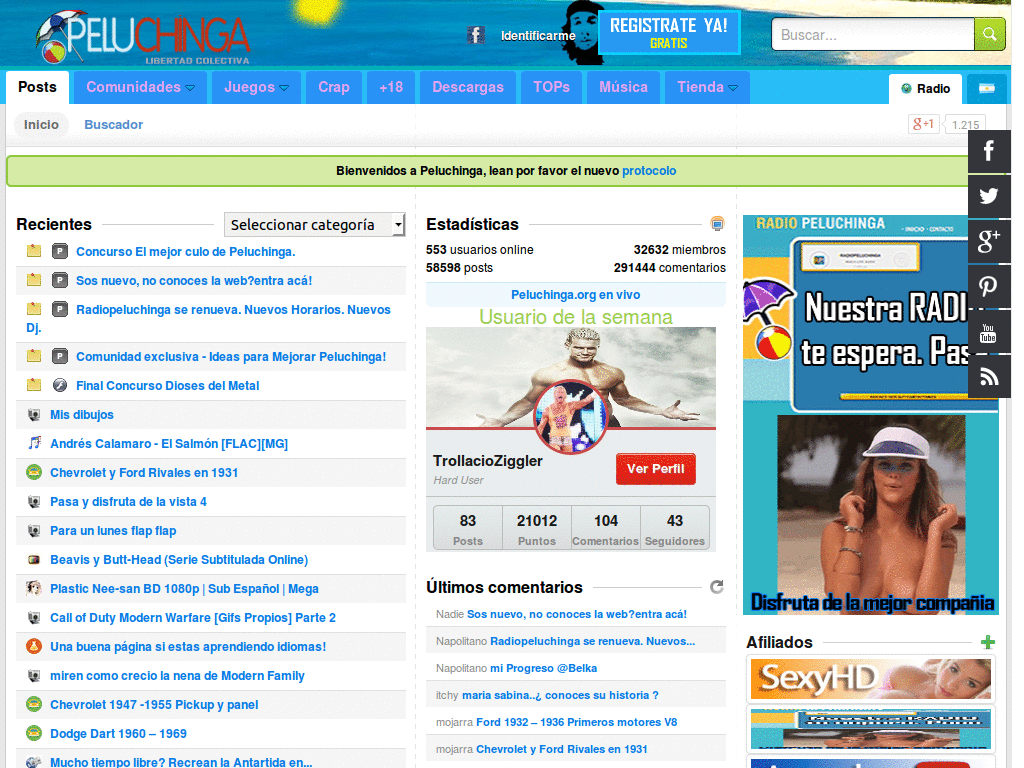
Task: Click the REGISTRATE YA! GRATIS button
Action: click(669, 33)
